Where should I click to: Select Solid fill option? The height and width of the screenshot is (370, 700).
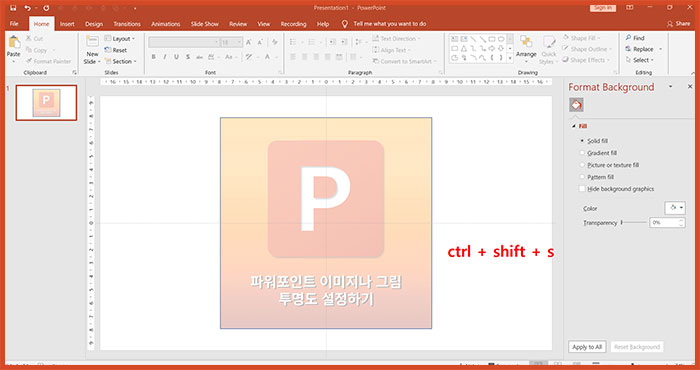click(x=594, y=141)
